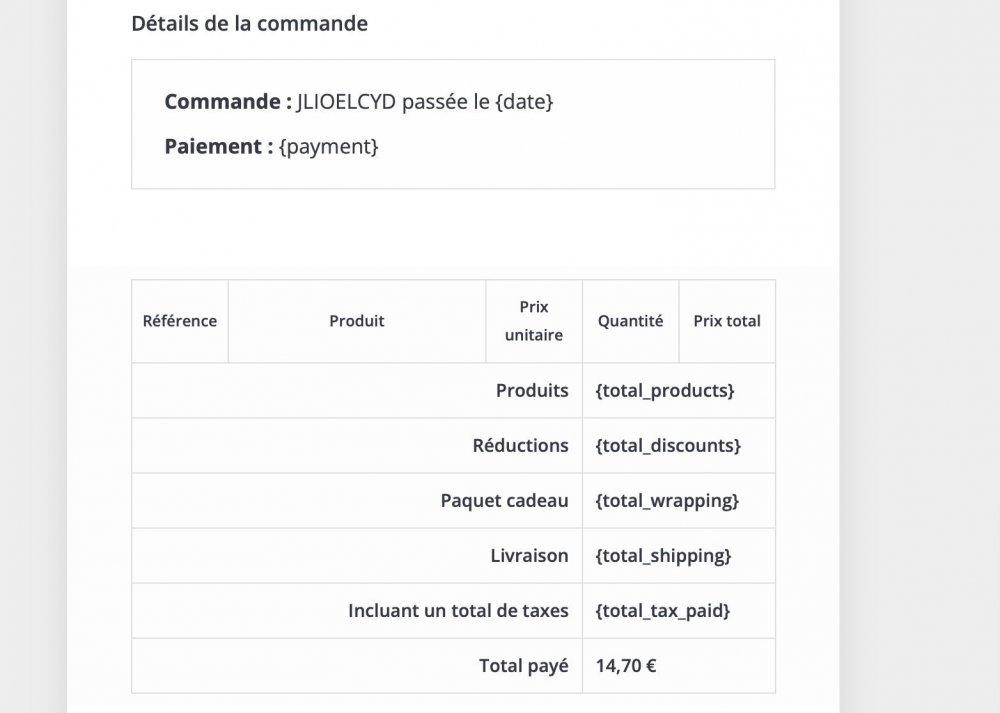Select the {total_wrapping} value cell
Screen dimensions: 1000x713
(667, 501)
